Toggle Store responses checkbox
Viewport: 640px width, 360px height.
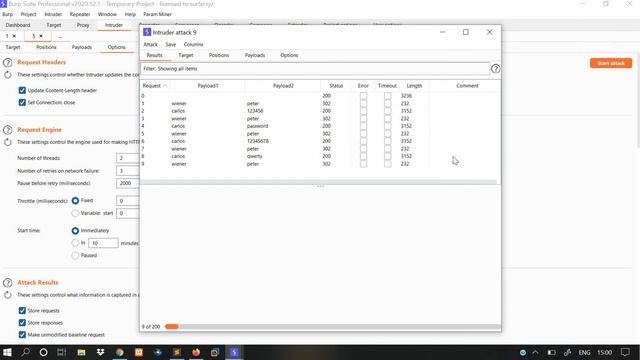coord(22,322)
